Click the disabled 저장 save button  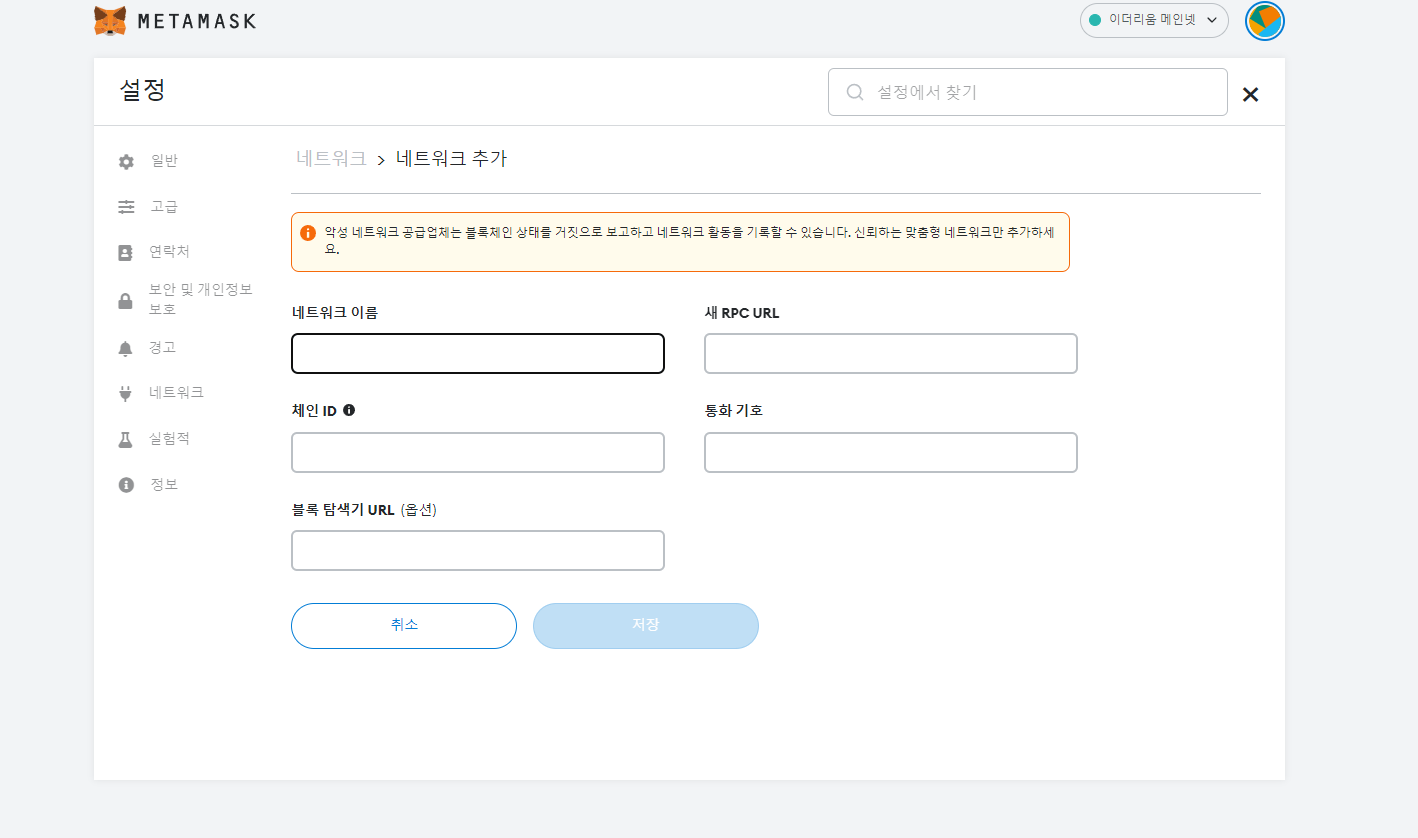pos(645,625)
